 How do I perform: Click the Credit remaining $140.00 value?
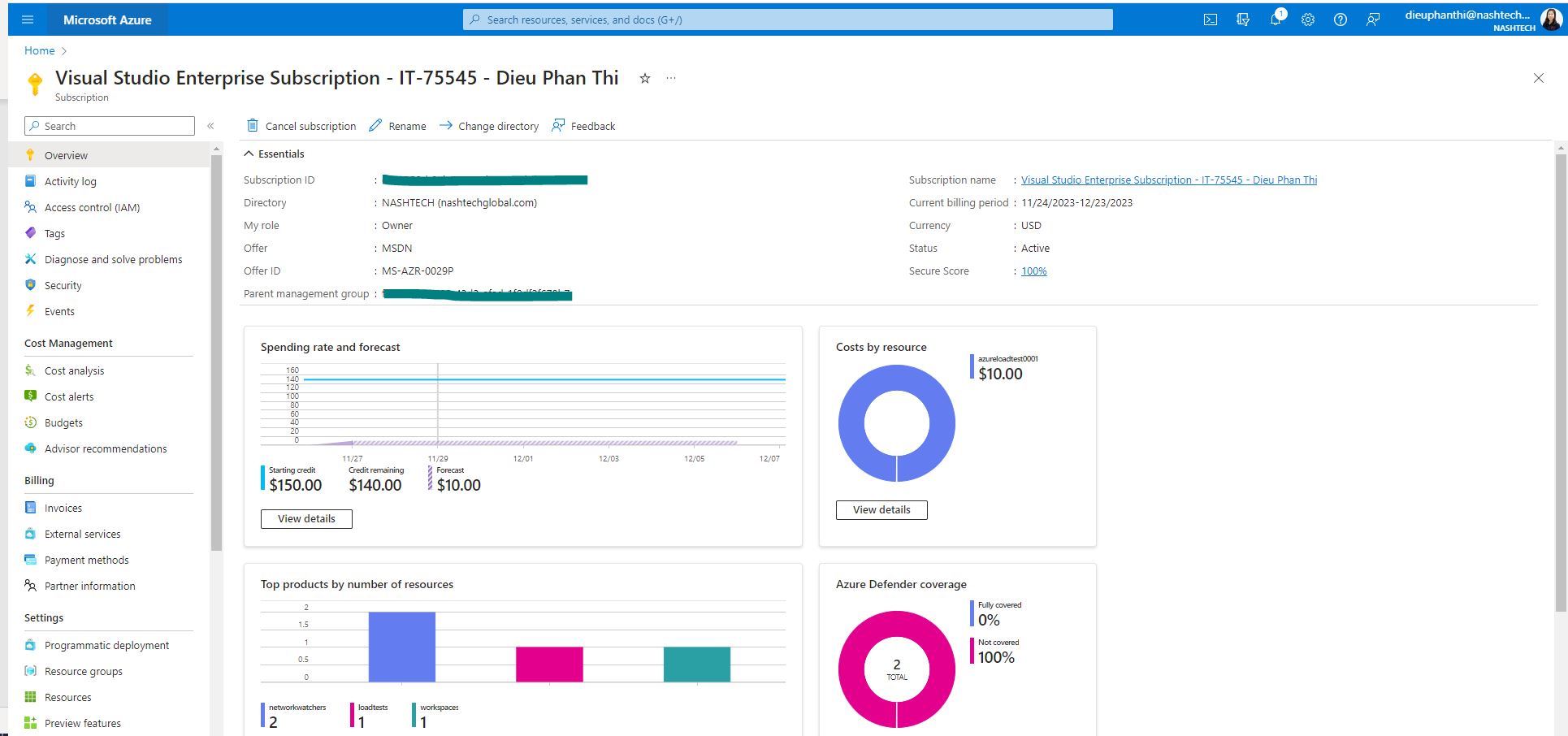tap(375, 485)
